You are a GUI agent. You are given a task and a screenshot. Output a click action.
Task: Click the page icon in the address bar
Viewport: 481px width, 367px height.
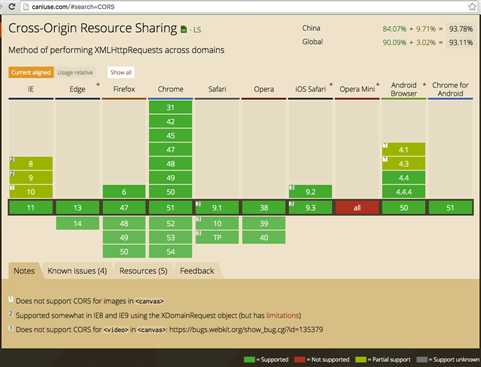tap(26, 7)
